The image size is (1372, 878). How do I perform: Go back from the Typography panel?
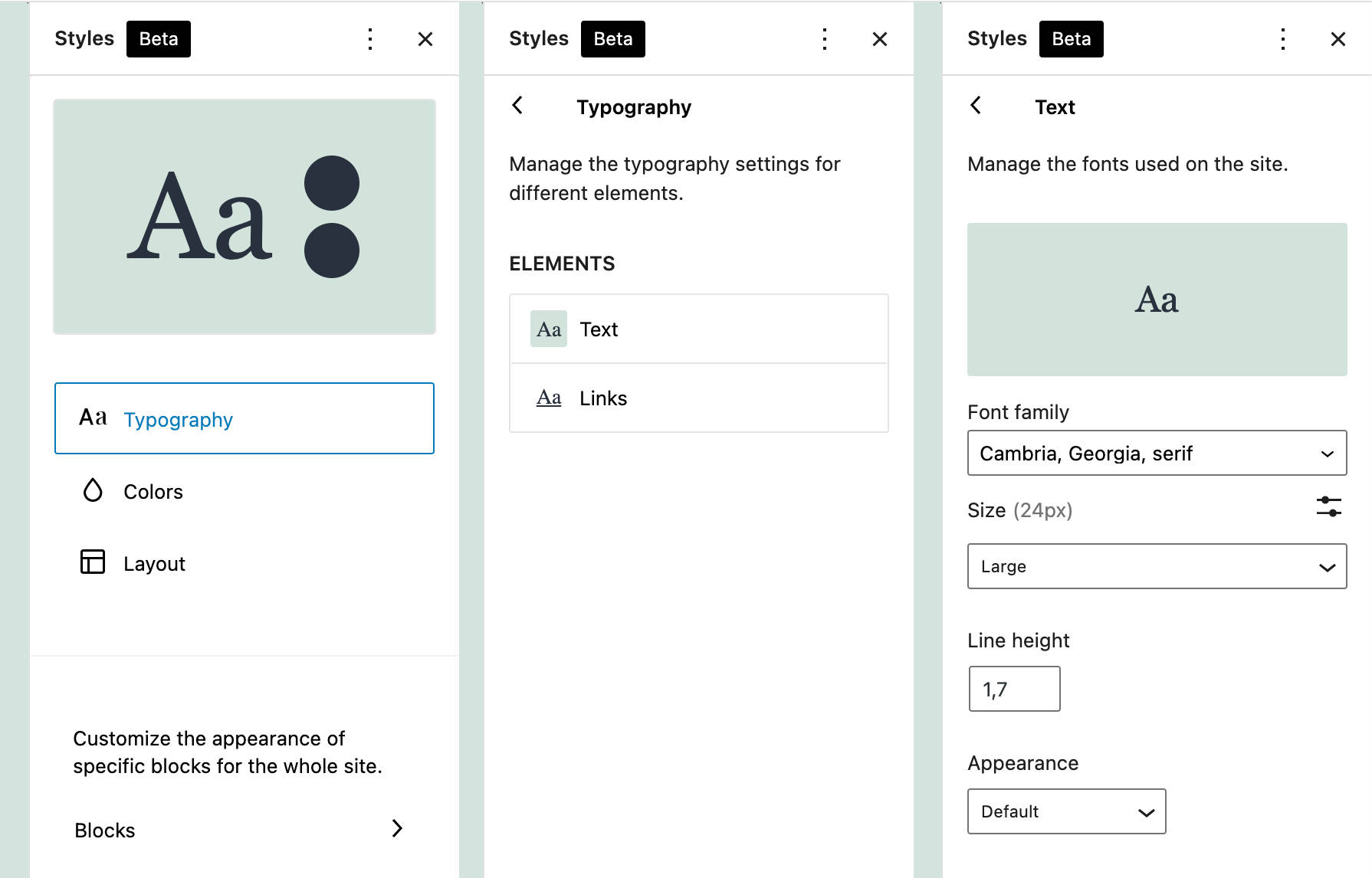(518, 106)
